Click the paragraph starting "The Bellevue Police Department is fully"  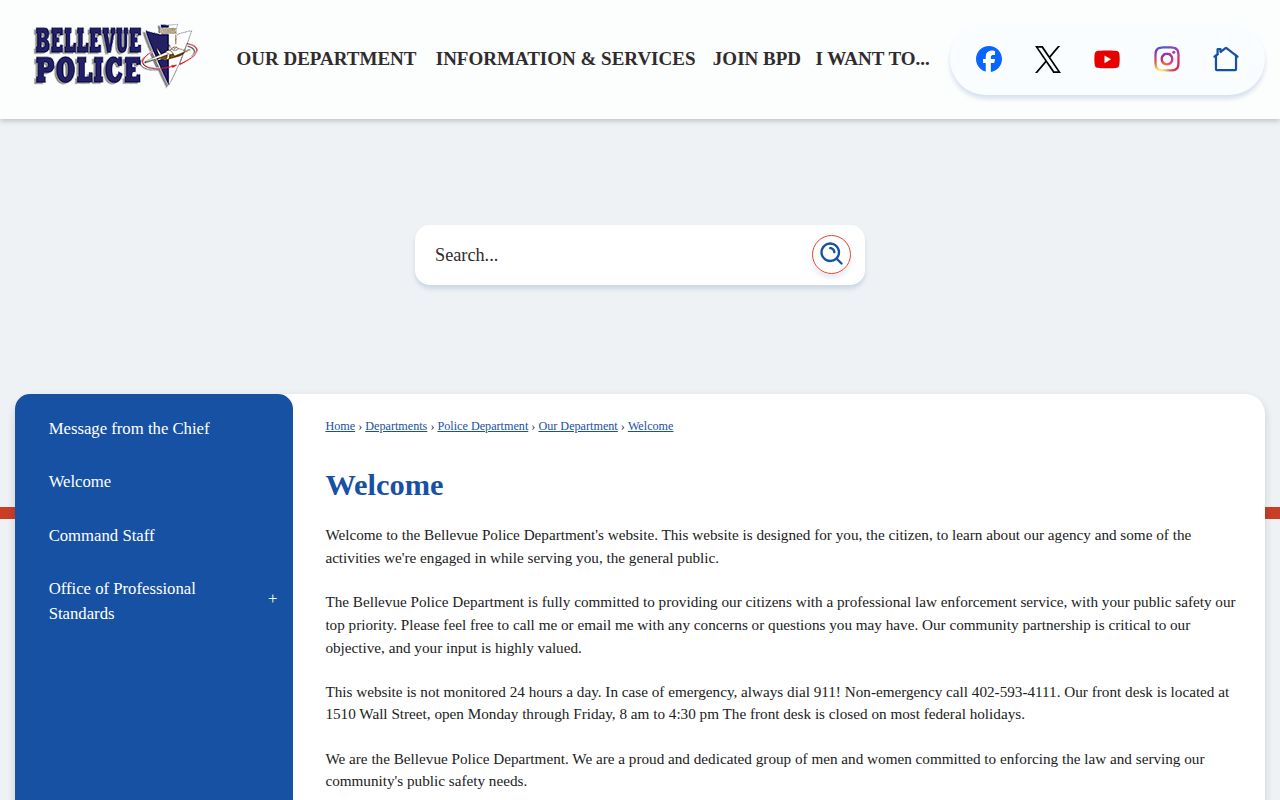[780, 625]
